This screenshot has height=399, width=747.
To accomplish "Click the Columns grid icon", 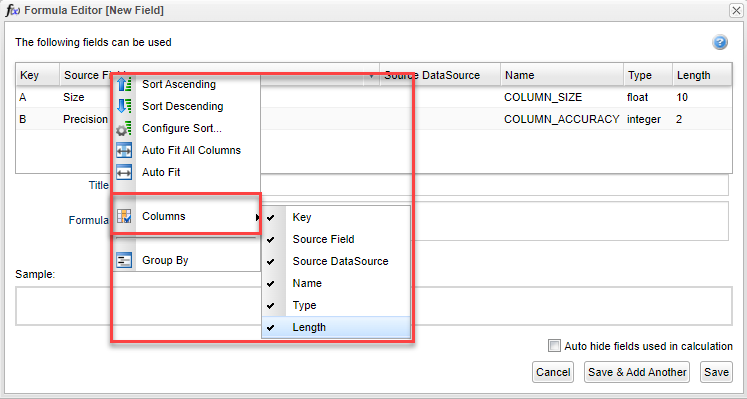I will pyautogui.click(x=124, y=216).
